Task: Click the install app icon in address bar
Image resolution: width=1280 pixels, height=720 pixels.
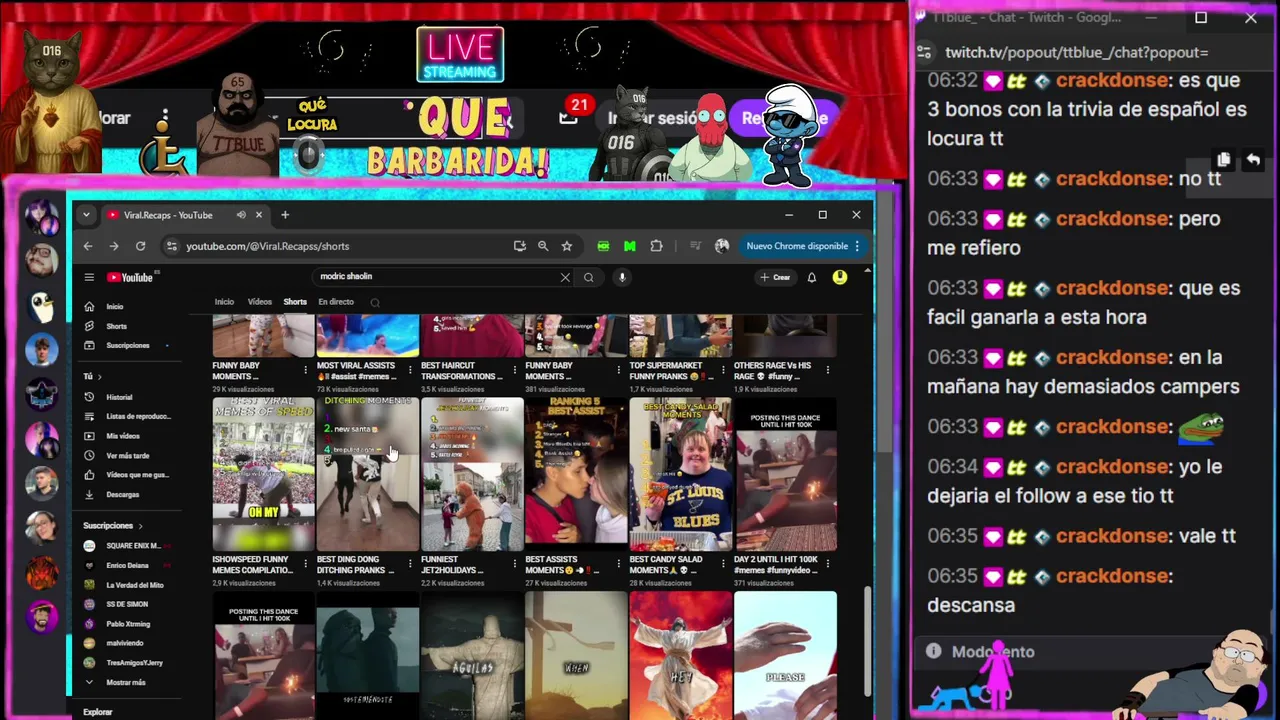Action: pos(519,246)
